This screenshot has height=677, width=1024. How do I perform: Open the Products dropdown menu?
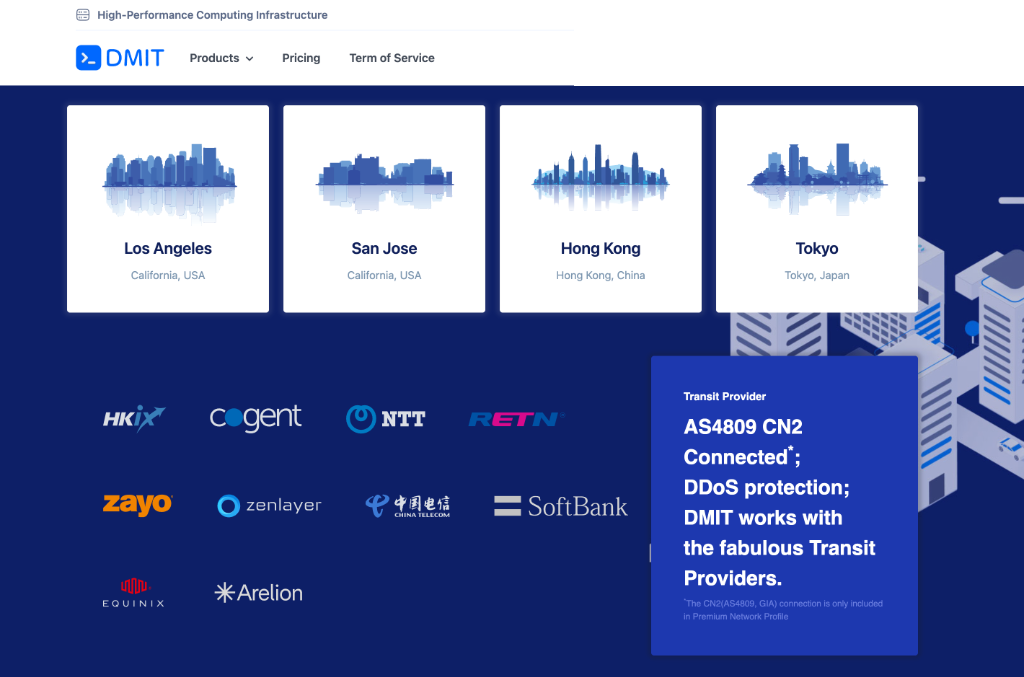pos(221,58)
